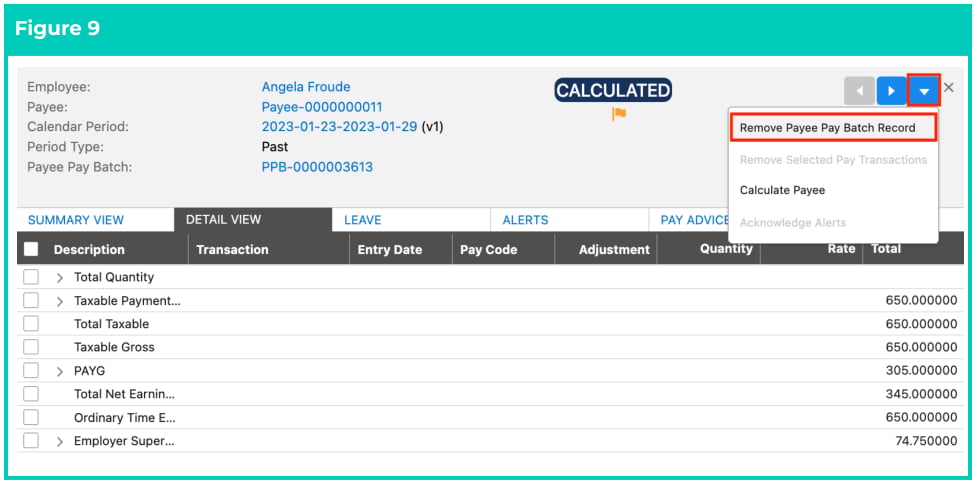The width and height of the screenshot is (976, 484).
Task: Expand the Employer Super row
Action: point(60,442)
